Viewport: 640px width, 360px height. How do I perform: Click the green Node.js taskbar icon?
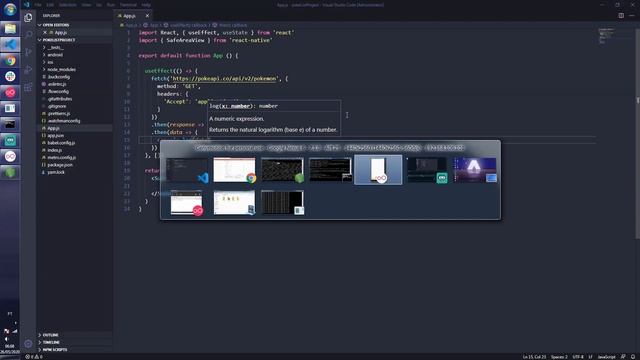pos(10,172)
